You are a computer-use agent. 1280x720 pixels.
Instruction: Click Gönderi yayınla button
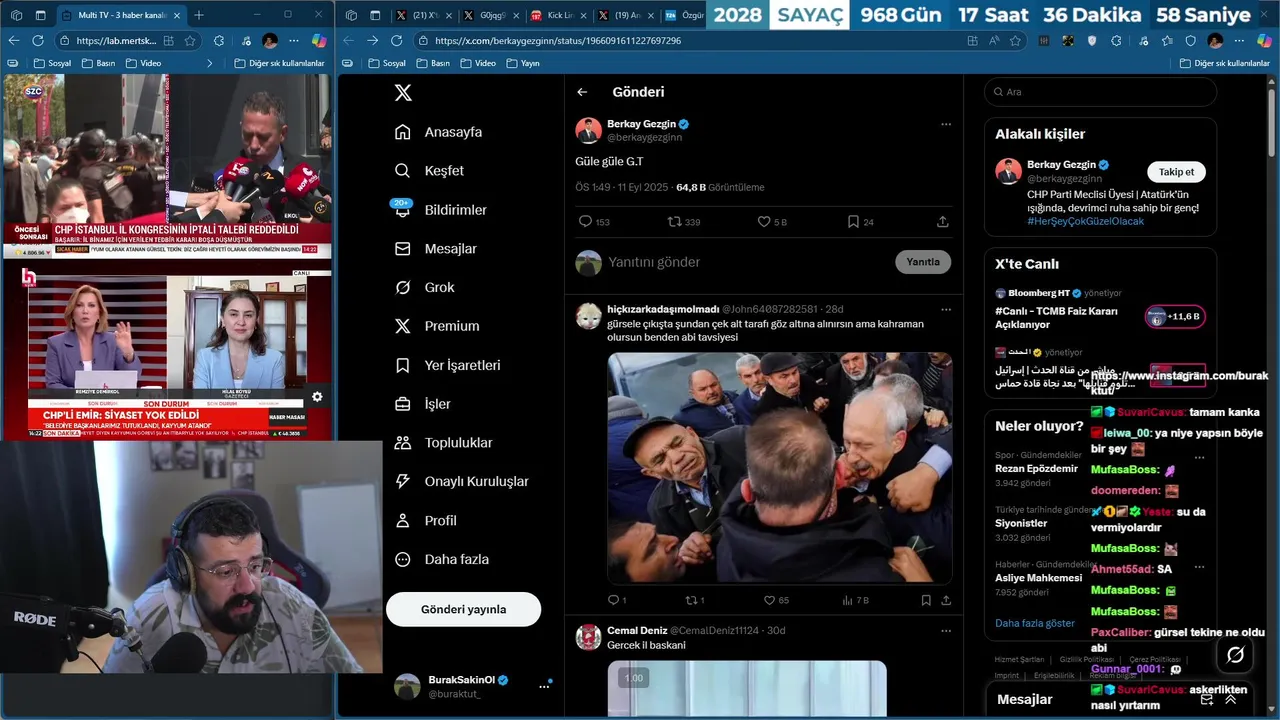(463, 609)
